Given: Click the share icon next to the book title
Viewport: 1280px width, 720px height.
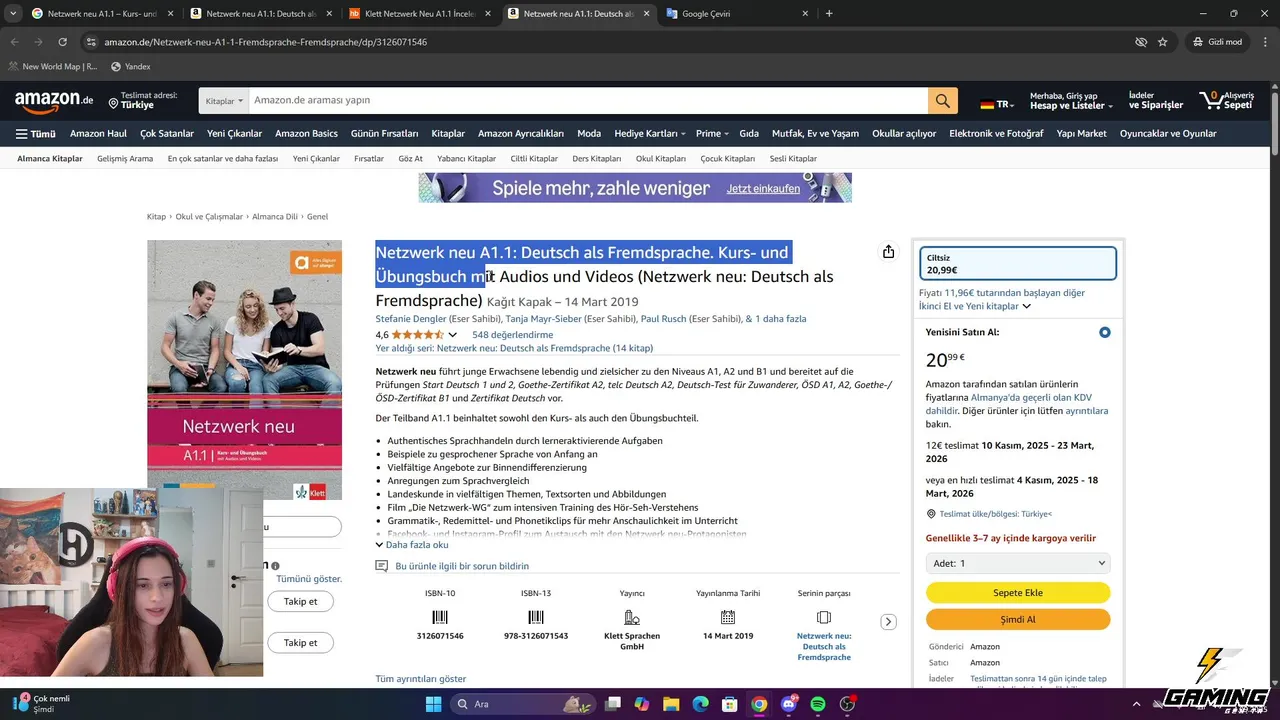Looking at the screenshot, I should point(888,252).
